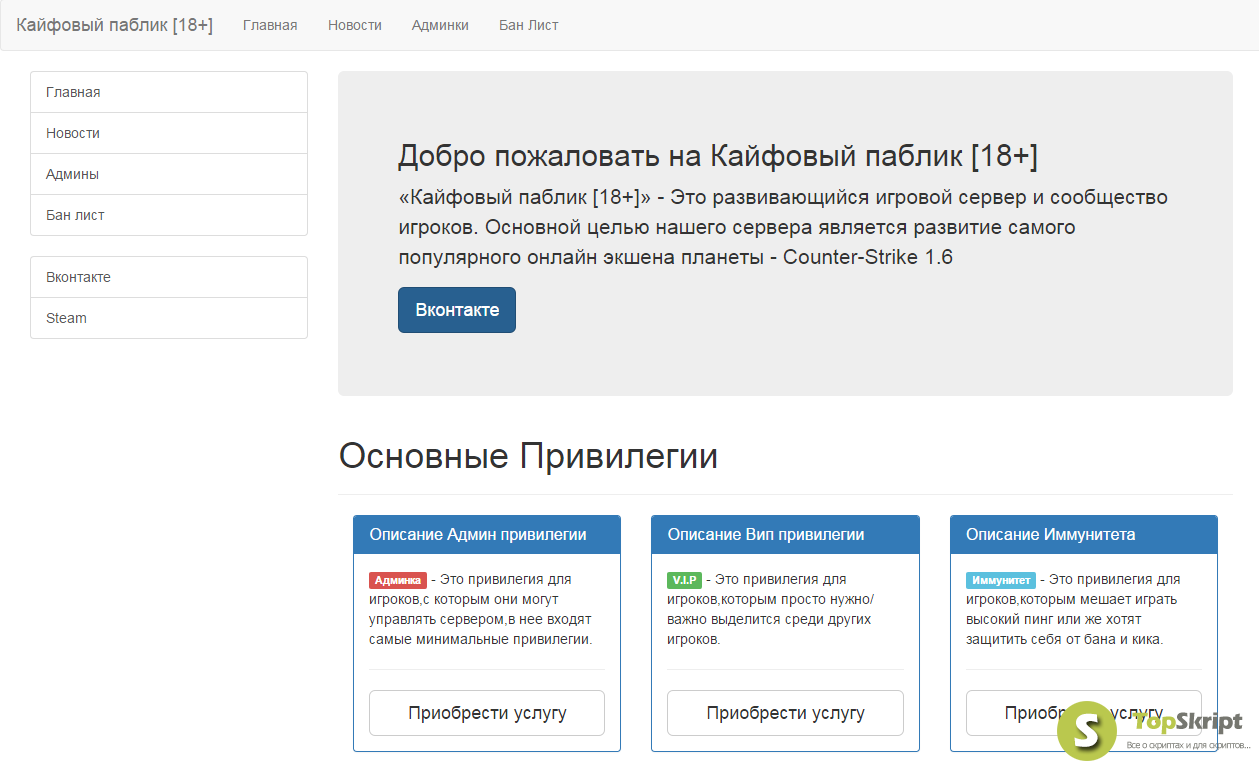Click the text "важно выделится среди других" in Вип card

[769, 619]
